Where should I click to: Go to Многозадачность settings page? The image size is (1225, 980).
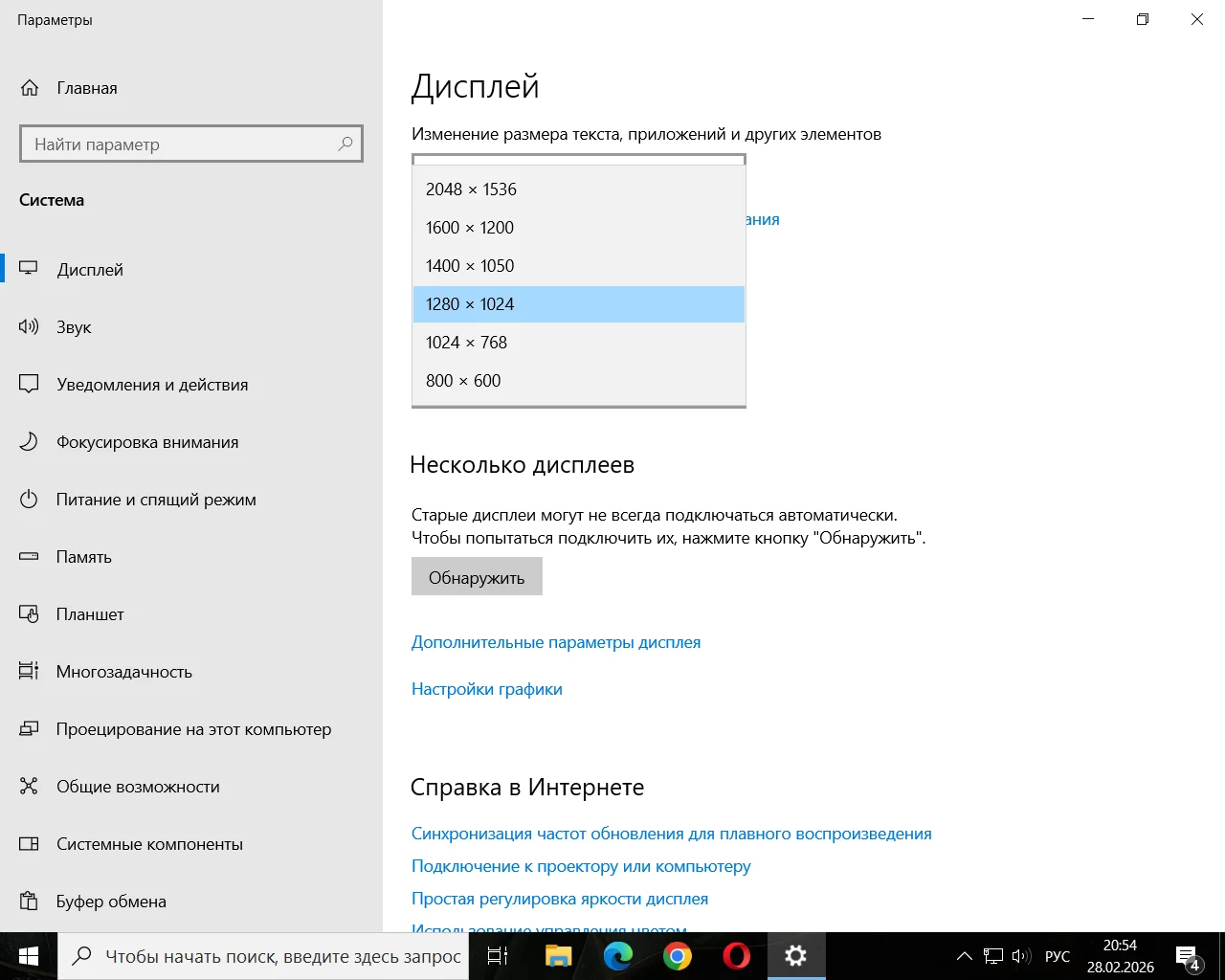124,672
